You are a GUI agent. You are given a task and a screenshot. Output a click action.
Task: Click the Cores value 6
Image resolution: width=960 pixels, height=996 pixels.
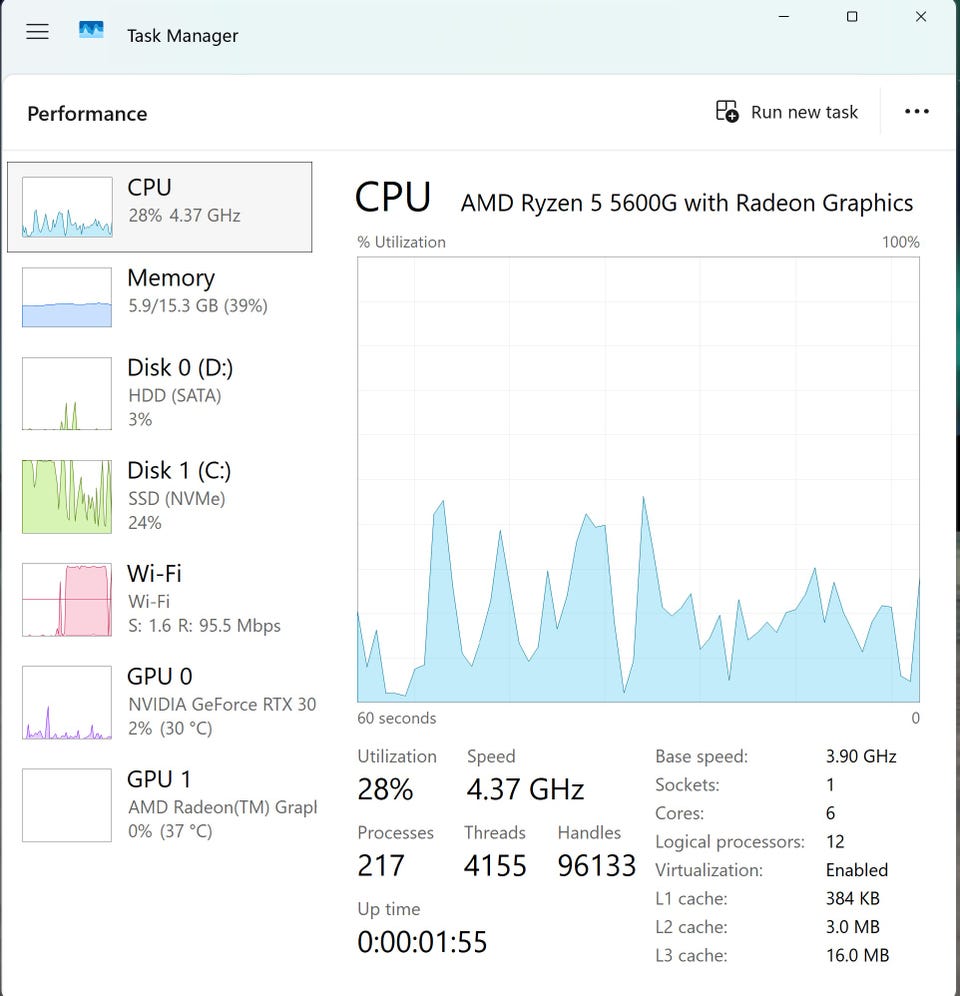[830, 813]
